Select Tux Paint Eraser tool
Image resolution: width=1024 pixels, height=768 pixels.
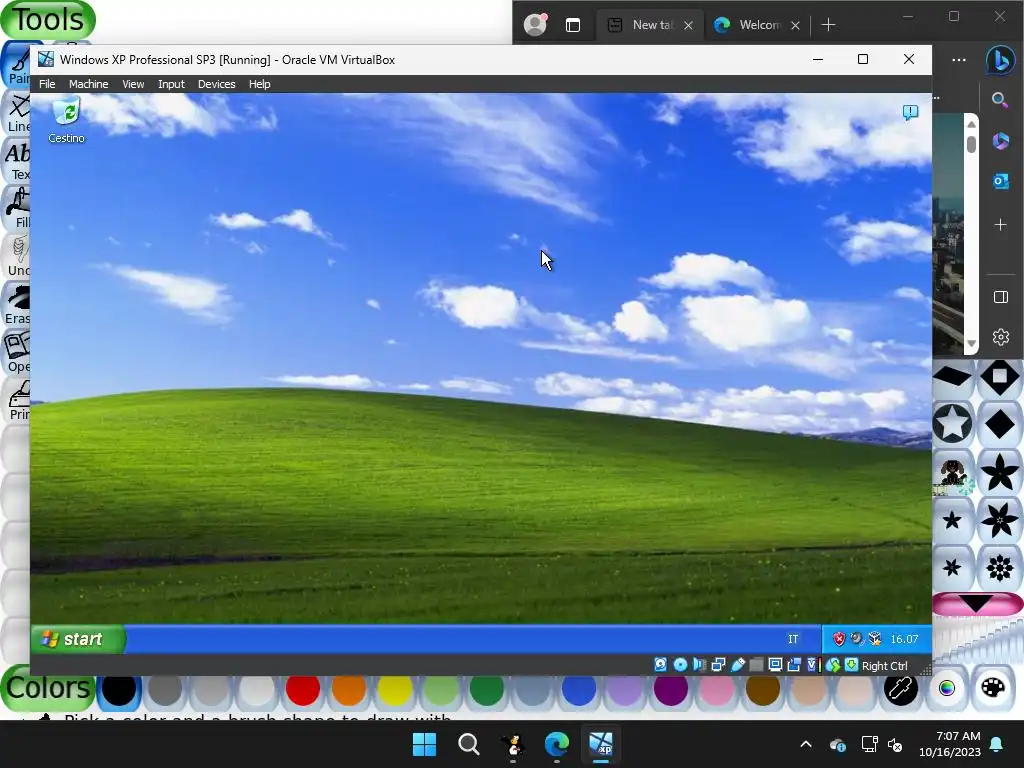[x=17, y=304]
